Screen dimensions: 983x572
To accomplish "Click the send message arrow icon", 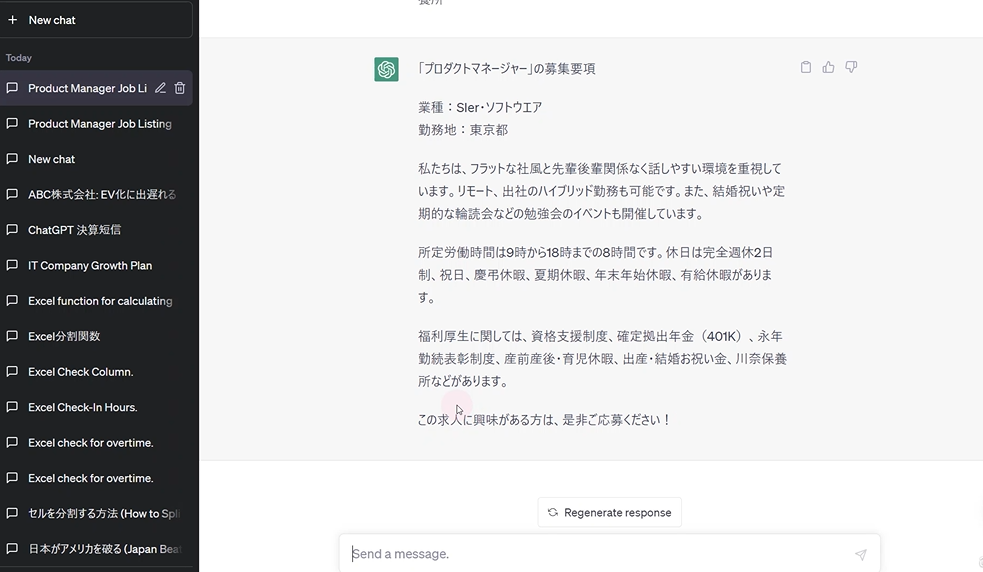I will pyautogui.click(x=860, y=554).
